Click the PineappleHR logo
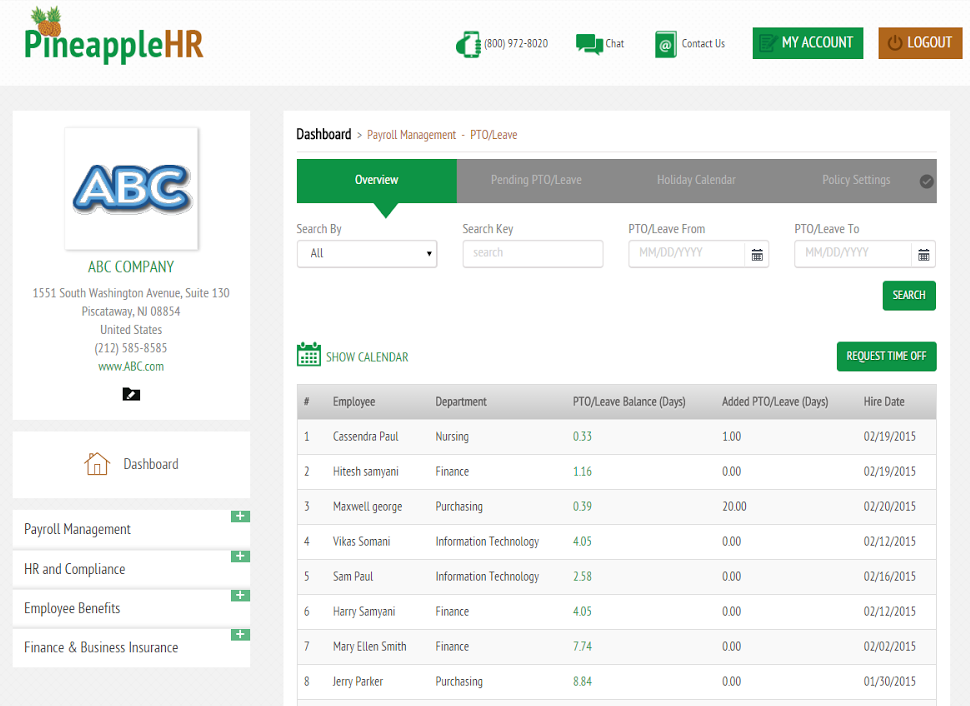Image resolution: width=970 pixels, height=706 pixels. (114, 36)
